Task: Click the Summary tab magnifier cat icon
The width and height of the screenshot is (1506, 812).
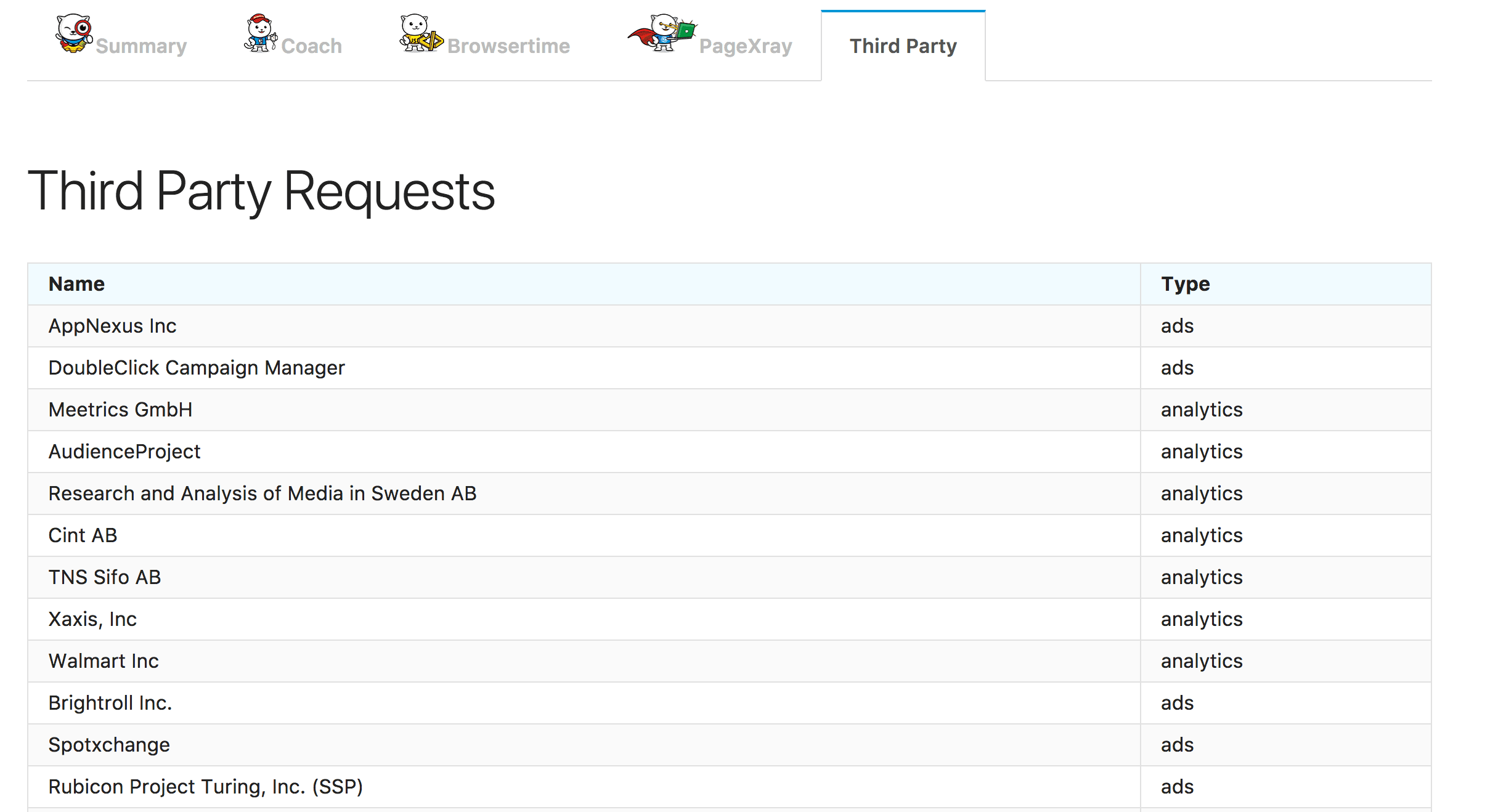Action: coord(74,34)
